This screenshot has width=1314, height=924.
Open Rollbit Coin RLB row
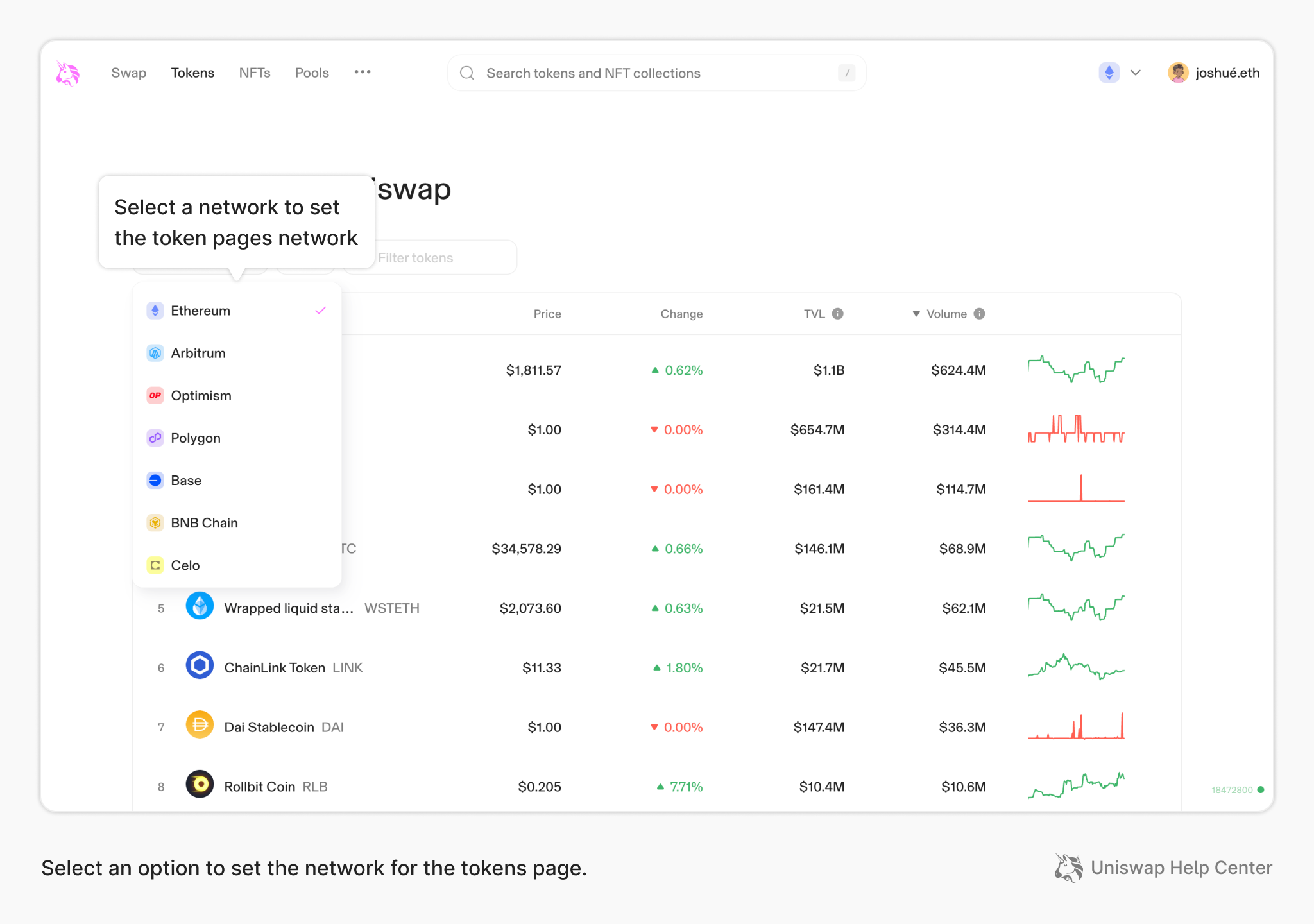656,787
